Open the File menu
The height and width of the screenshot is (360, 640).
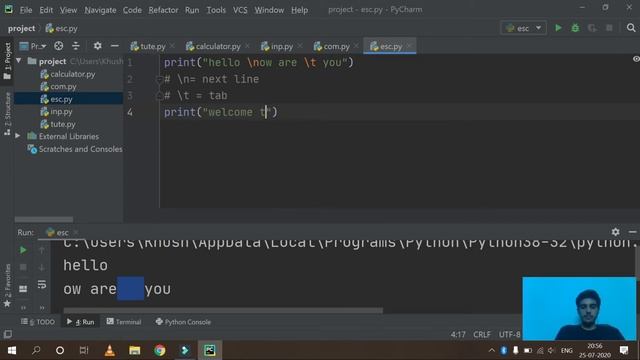26,10
